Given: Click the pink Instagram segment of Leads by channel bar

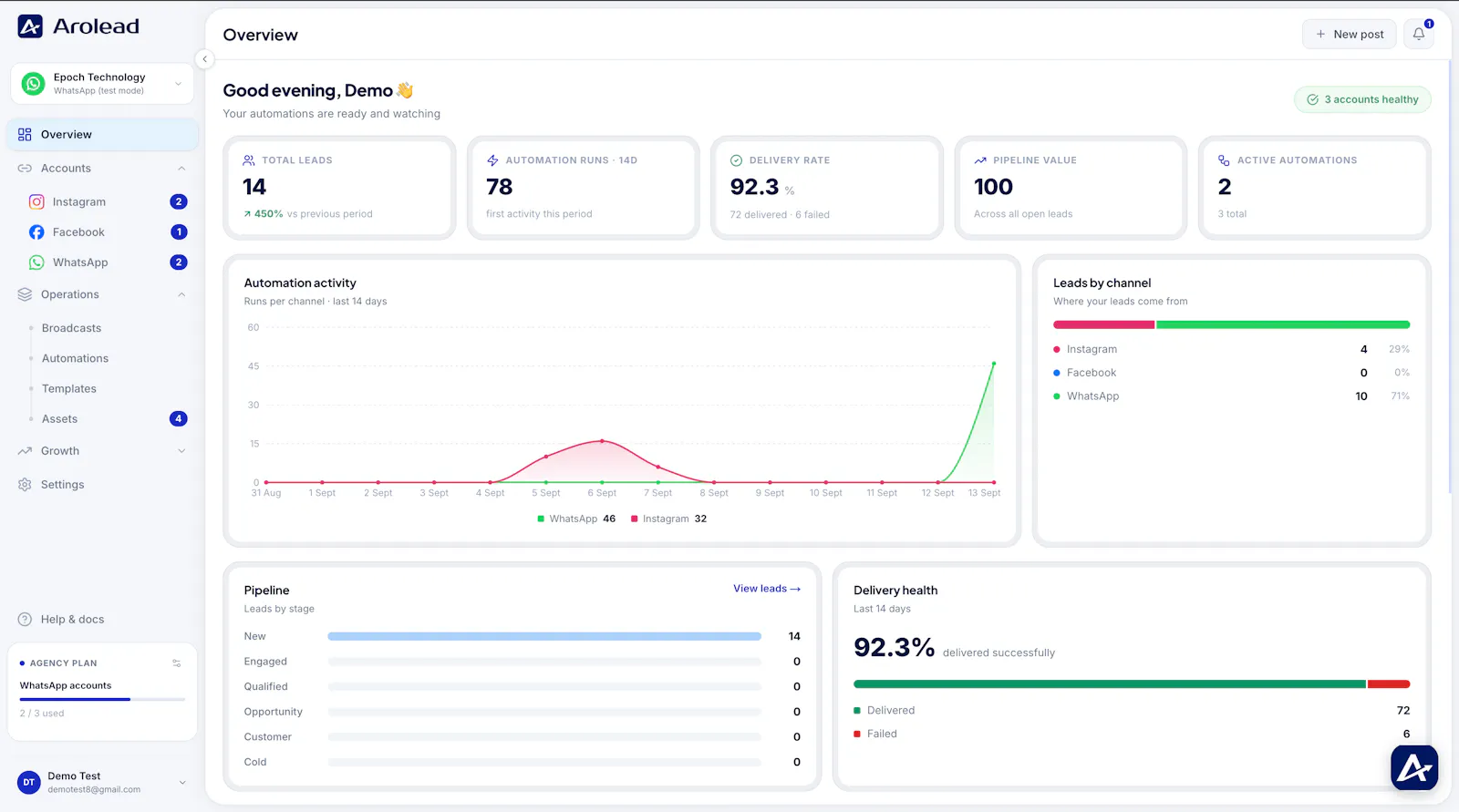Looking at the screenshot, I should pyautogui.click(x=1103, y=324).
